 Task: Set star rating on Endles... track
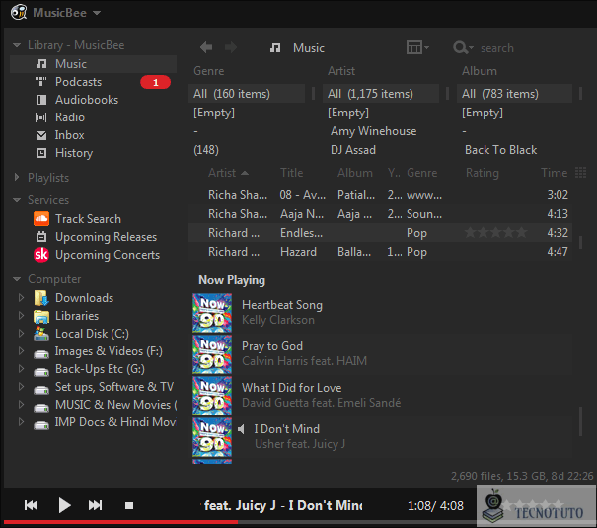click(x=496, y=232)
